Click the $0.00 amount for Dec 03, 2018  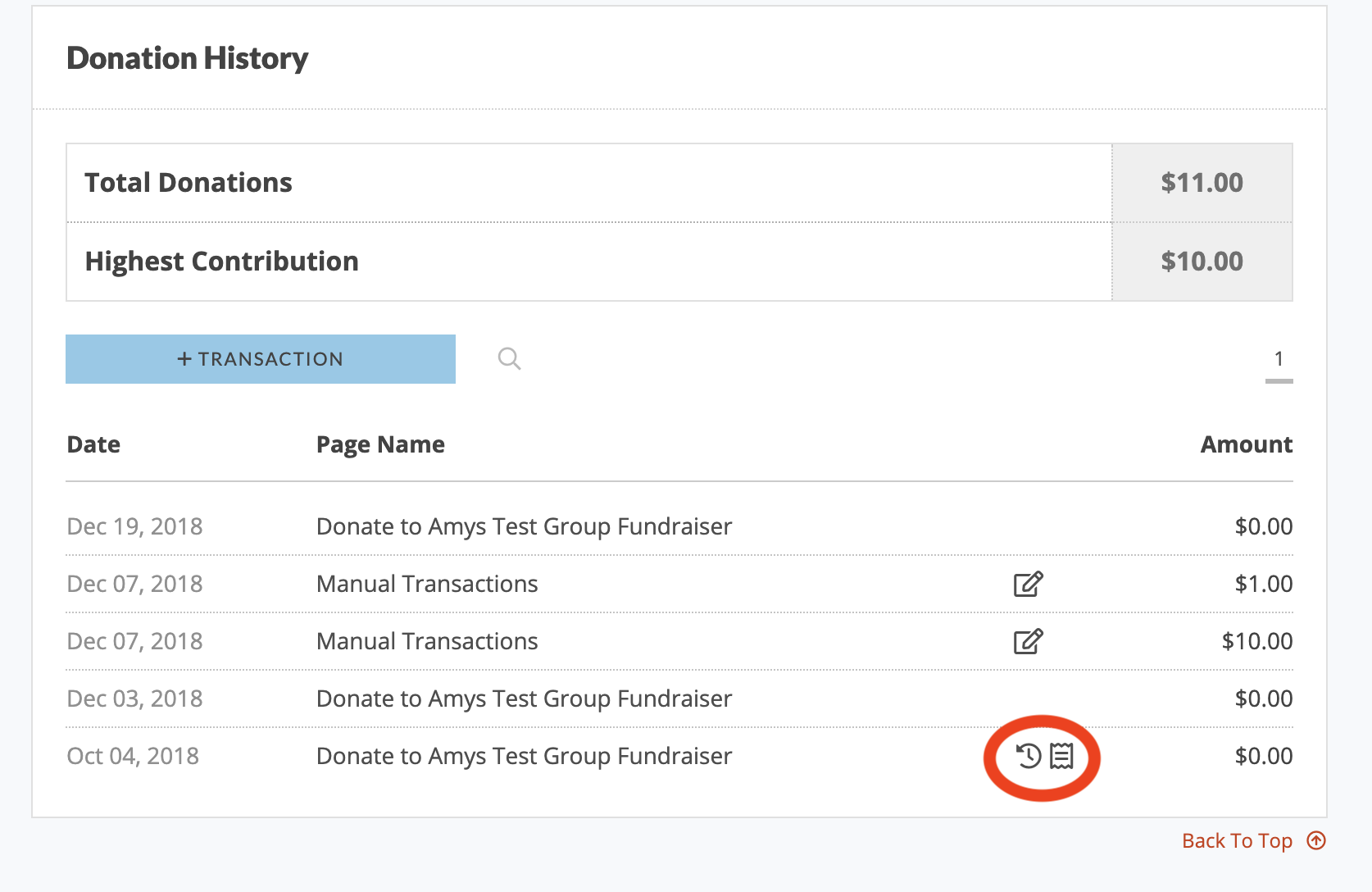[x=1264, y=699]
